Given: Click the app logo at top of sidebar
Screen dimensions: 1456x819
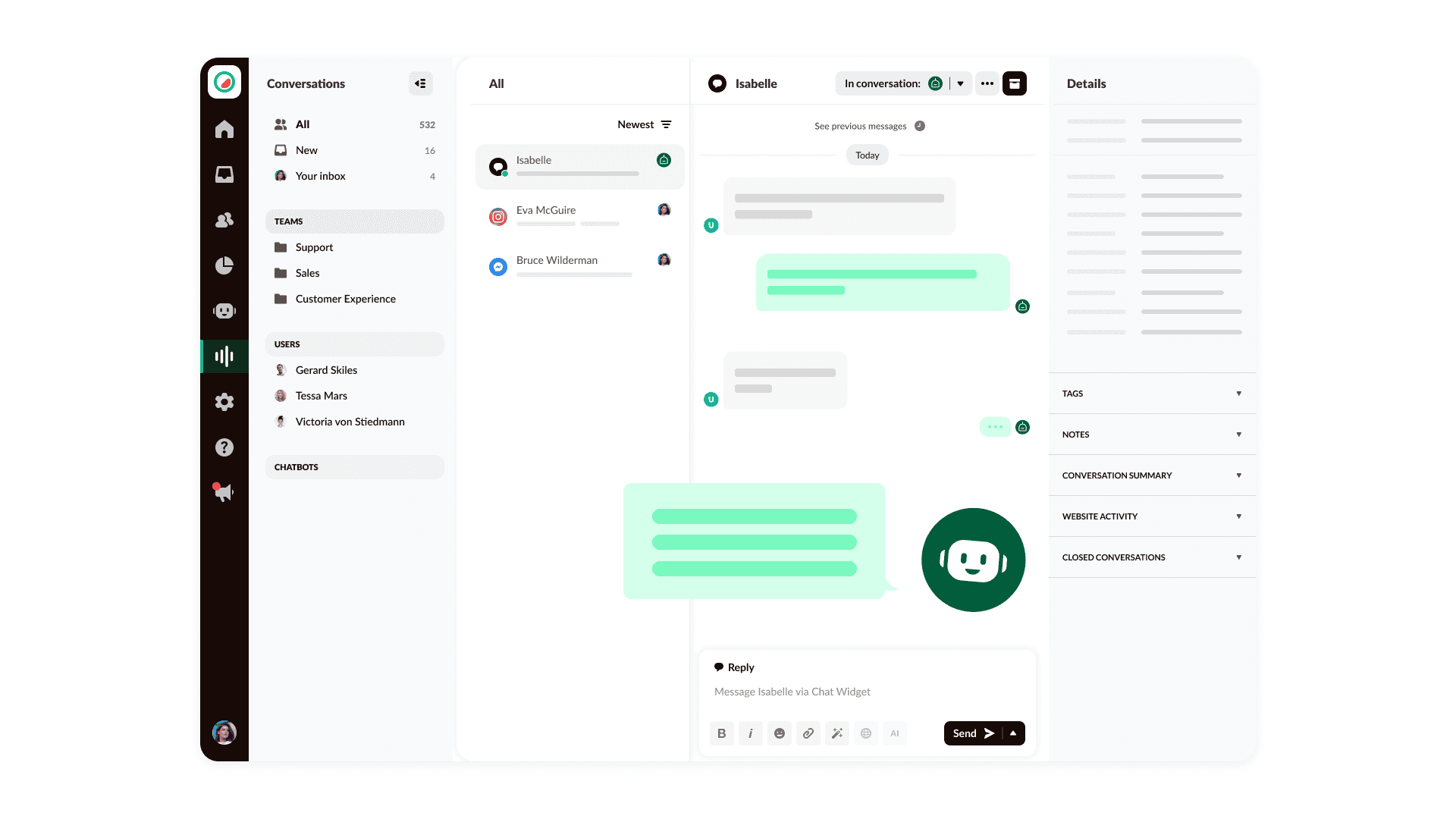Looking at the screenshot, I should pyautogui.click(x=224, y=82).
